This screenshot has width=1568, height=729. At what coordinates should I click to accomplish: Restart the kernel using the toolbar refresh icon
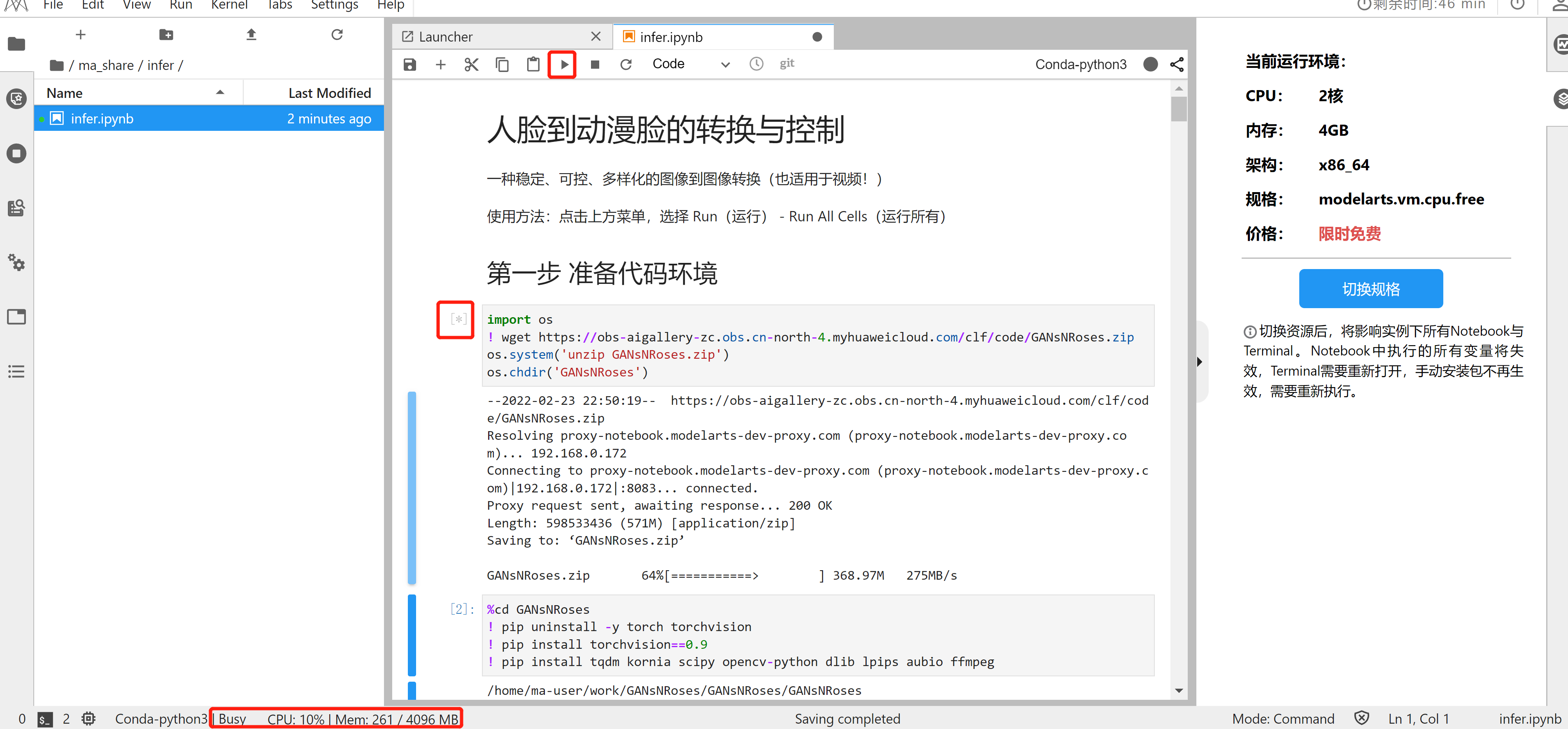626,65
